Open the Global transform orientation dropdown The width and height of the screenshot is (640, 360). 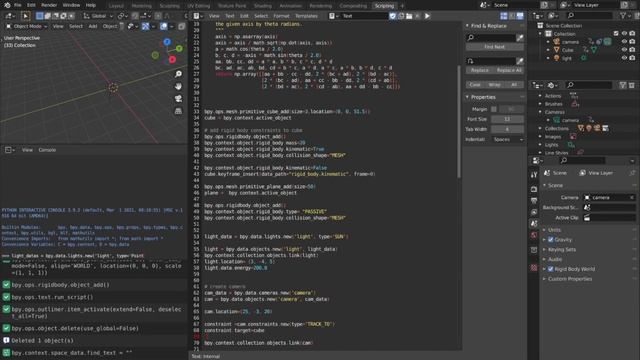click(x=98, y=16)
